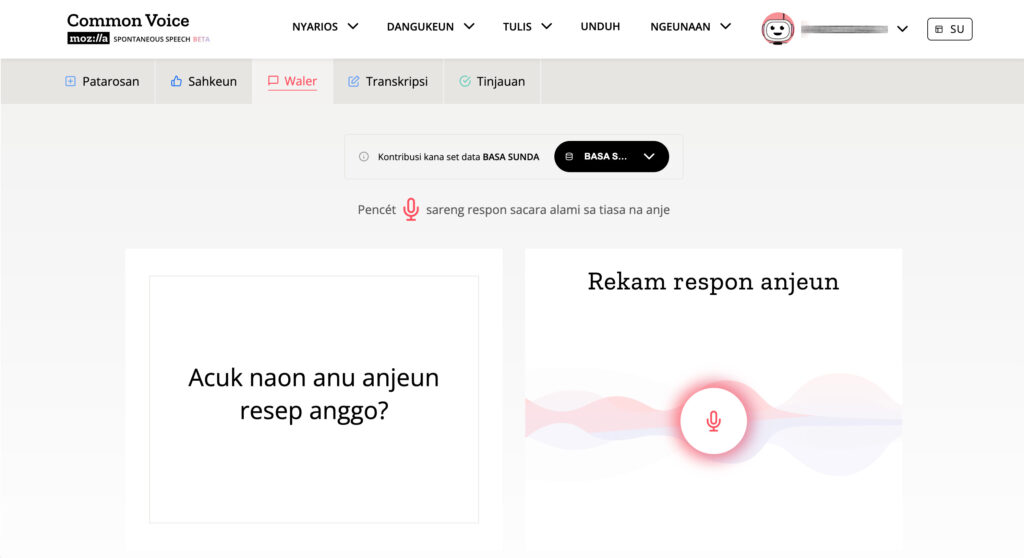Click the database icon in Basa Sunda selector
Screen dimensions: 1024x558
pos(570,157)
